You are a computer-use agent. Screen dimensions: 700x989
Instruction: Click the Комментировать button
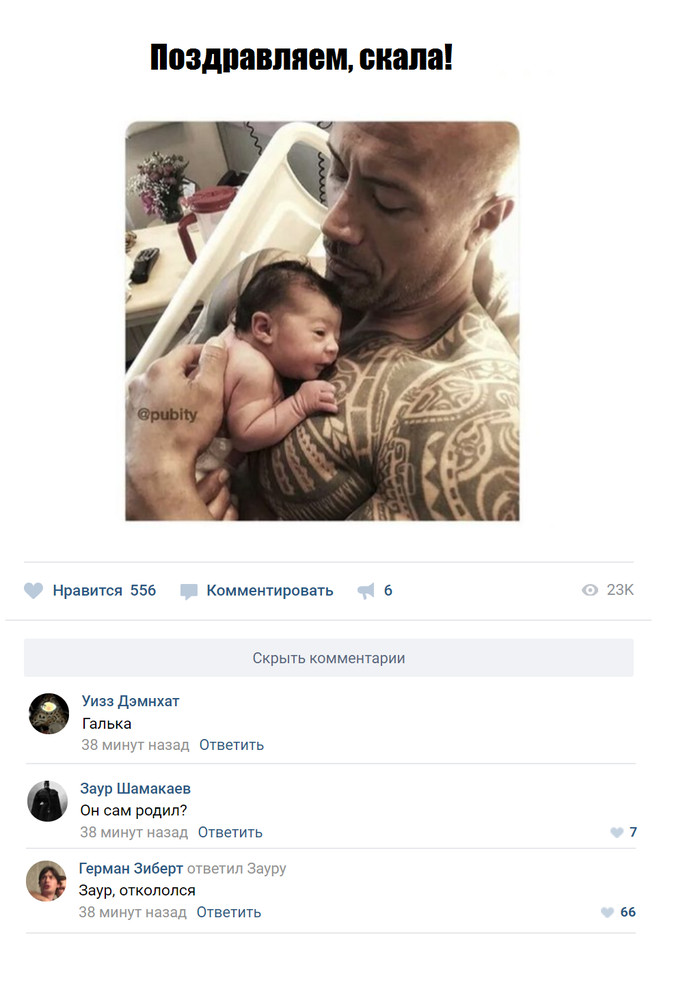[x=257, y=591]
